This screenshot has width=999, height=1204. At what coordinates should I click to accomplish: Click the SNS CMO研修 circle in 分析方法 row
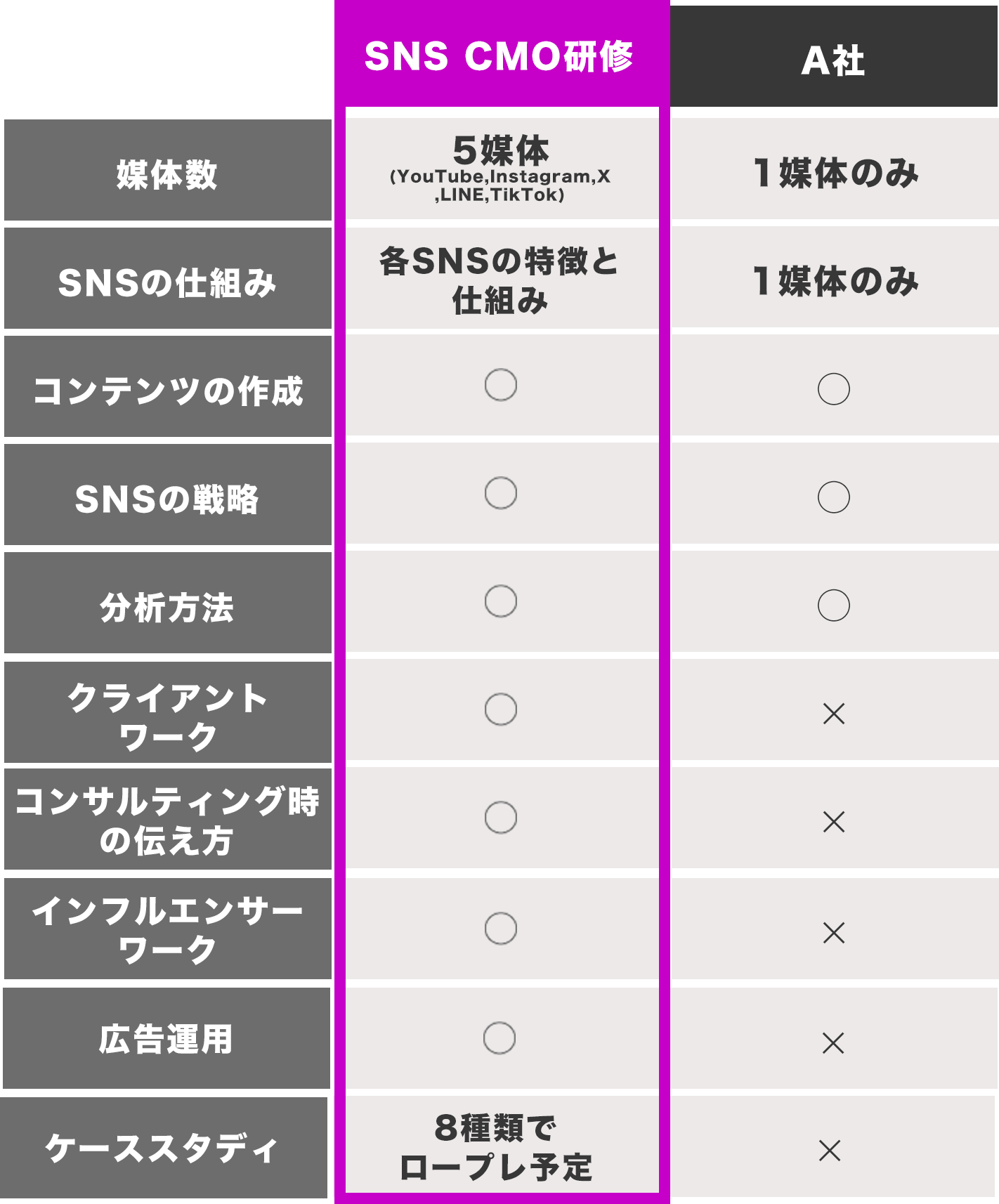pos(501,601)
